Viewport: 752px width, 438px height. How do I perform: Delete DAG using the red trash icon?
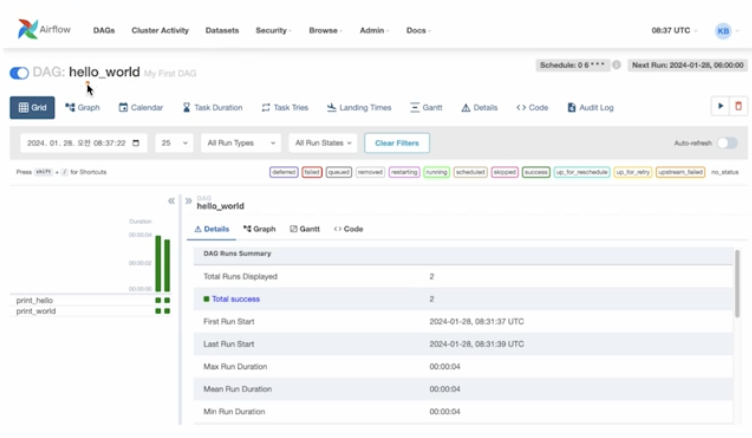(x=738, y=107)
